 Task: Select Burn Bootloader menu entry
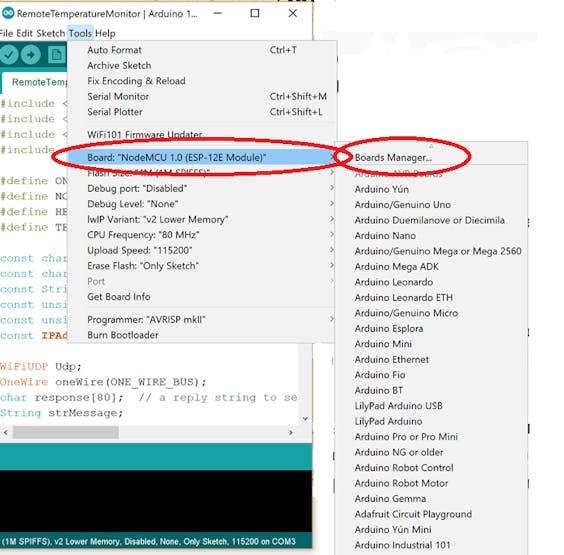tap(202, 335)
